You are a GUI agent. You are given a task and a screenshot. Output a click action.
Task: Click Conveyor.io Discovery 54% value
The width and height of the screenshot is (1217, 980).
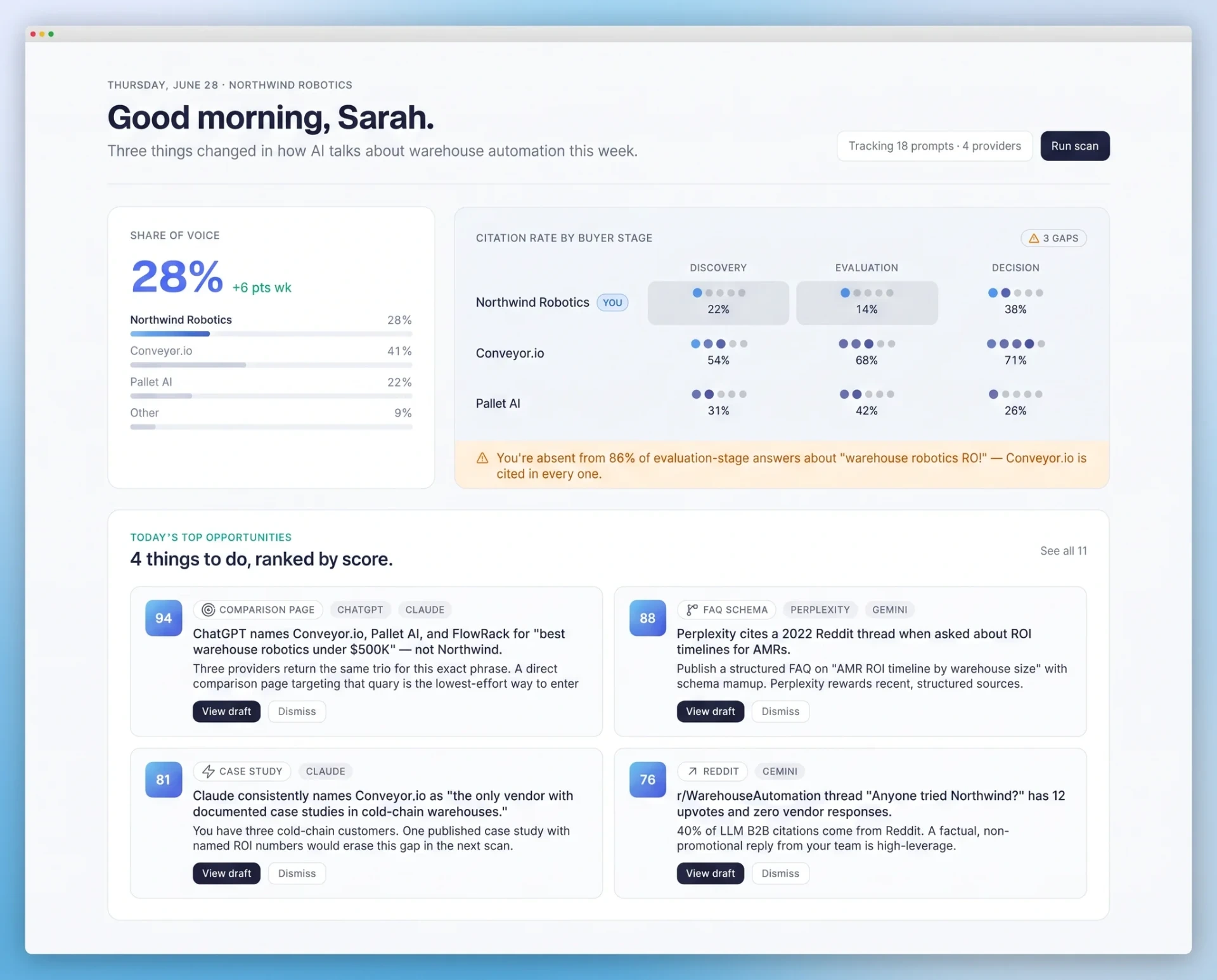[x=718, y=360]
